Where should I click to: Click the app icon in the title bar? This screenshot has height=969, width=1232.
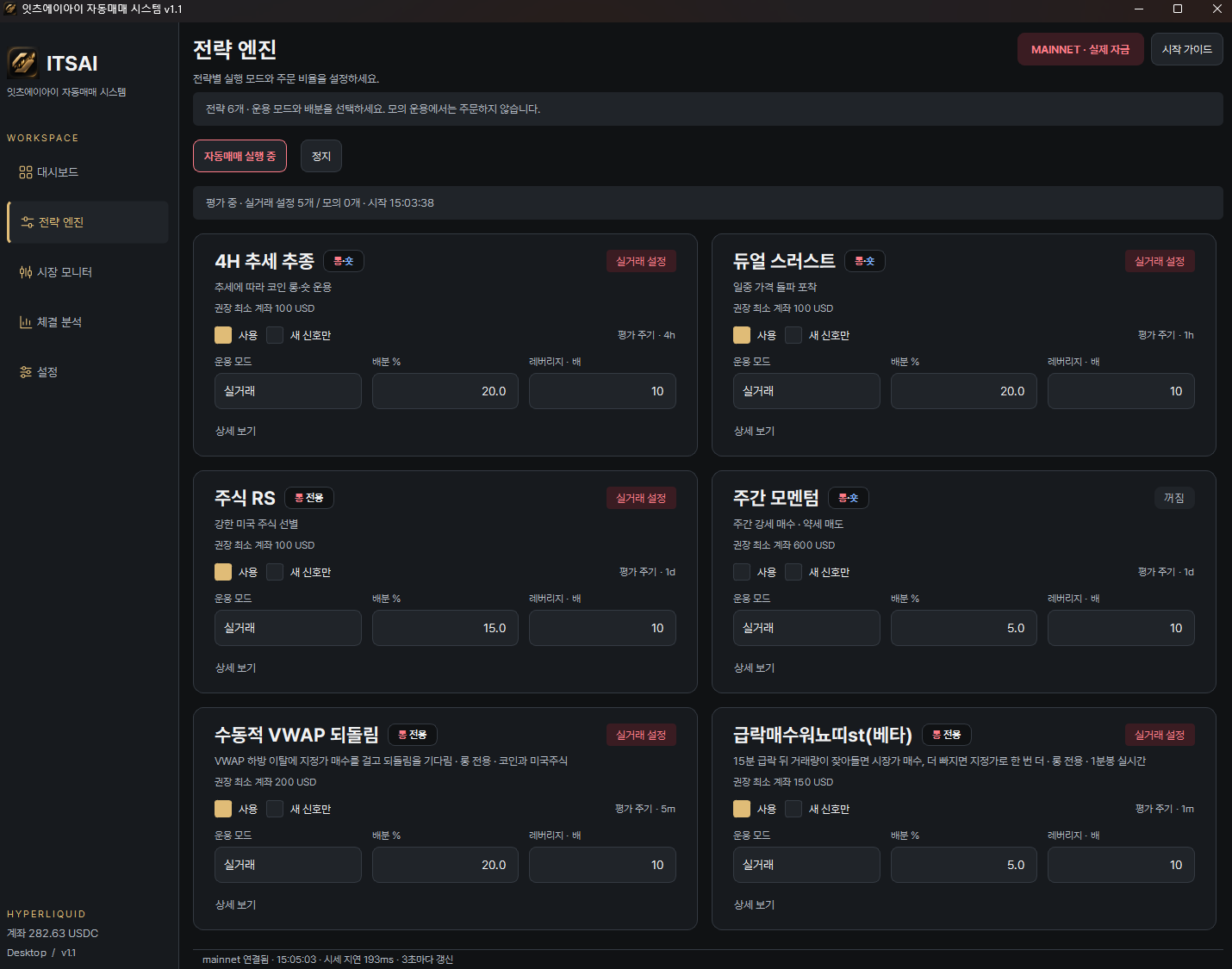10,9
